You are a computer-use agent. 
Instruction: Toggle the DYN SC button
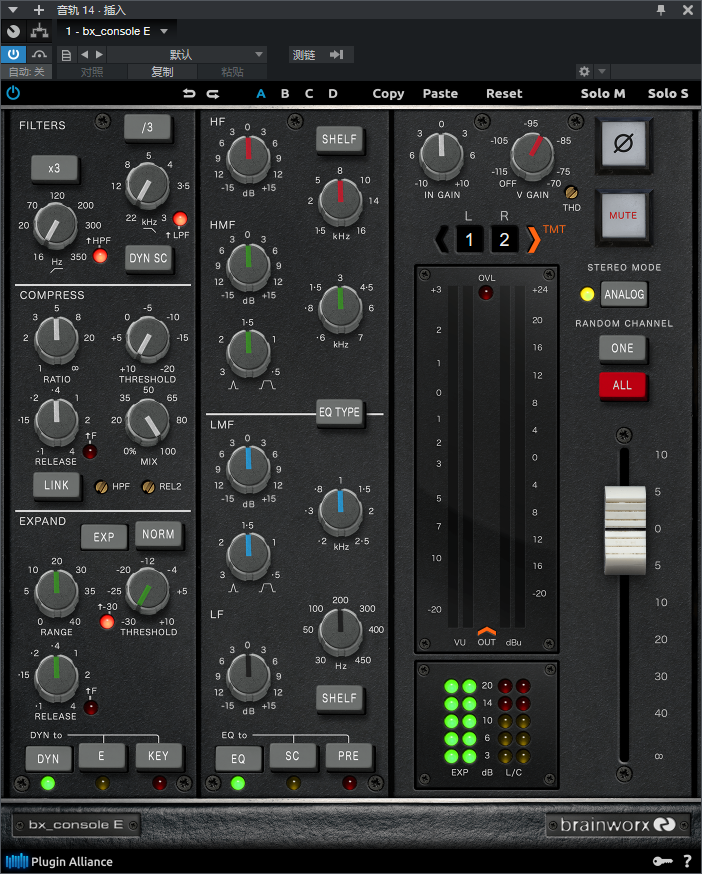tap(148, 258)
